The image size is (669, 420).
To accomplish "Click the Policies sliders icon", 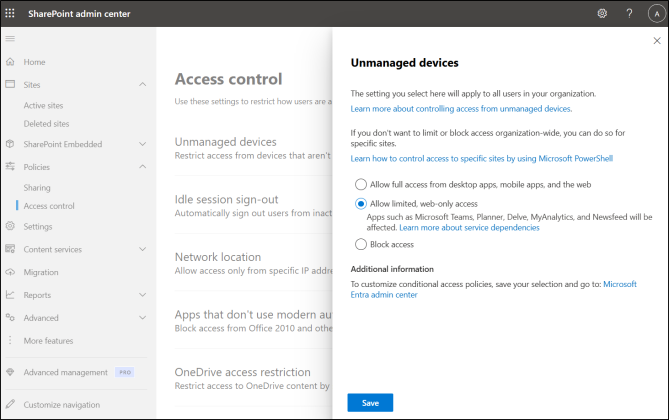I will [10, 166].
